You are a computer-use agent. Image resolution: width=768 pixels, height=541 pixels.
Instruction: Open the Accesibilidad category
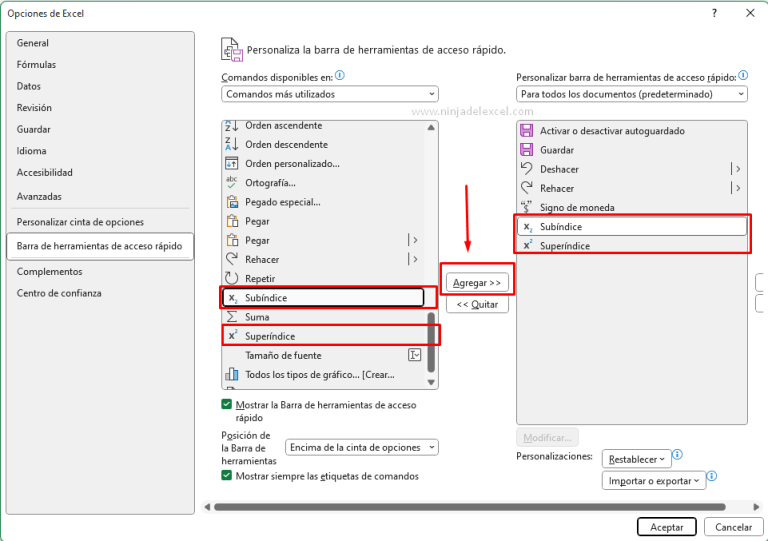45,172
